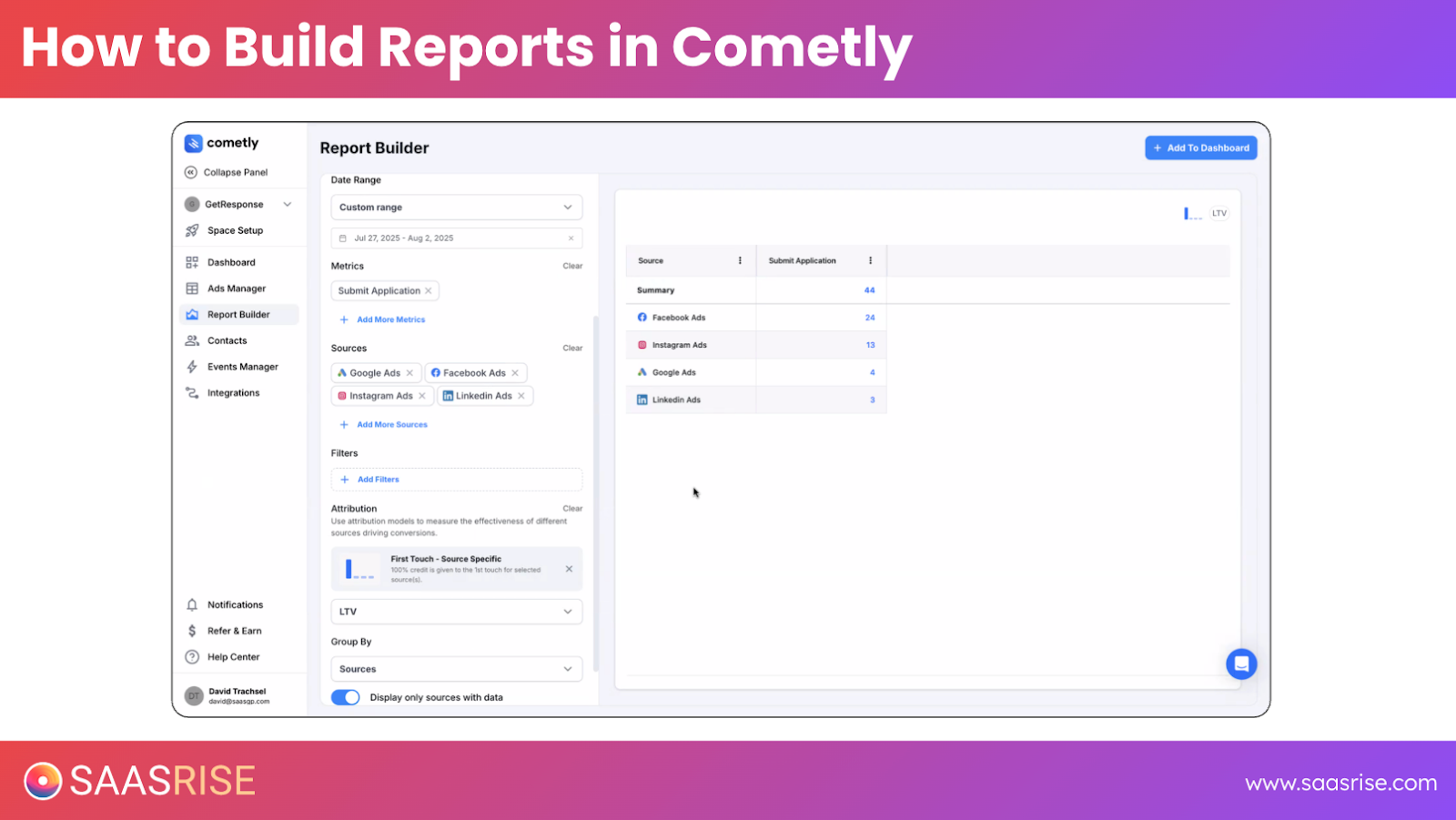Open Submit Application column options menu
Image resolution: width=1456 pixels, height=820 pixels.
click(871, 260)
